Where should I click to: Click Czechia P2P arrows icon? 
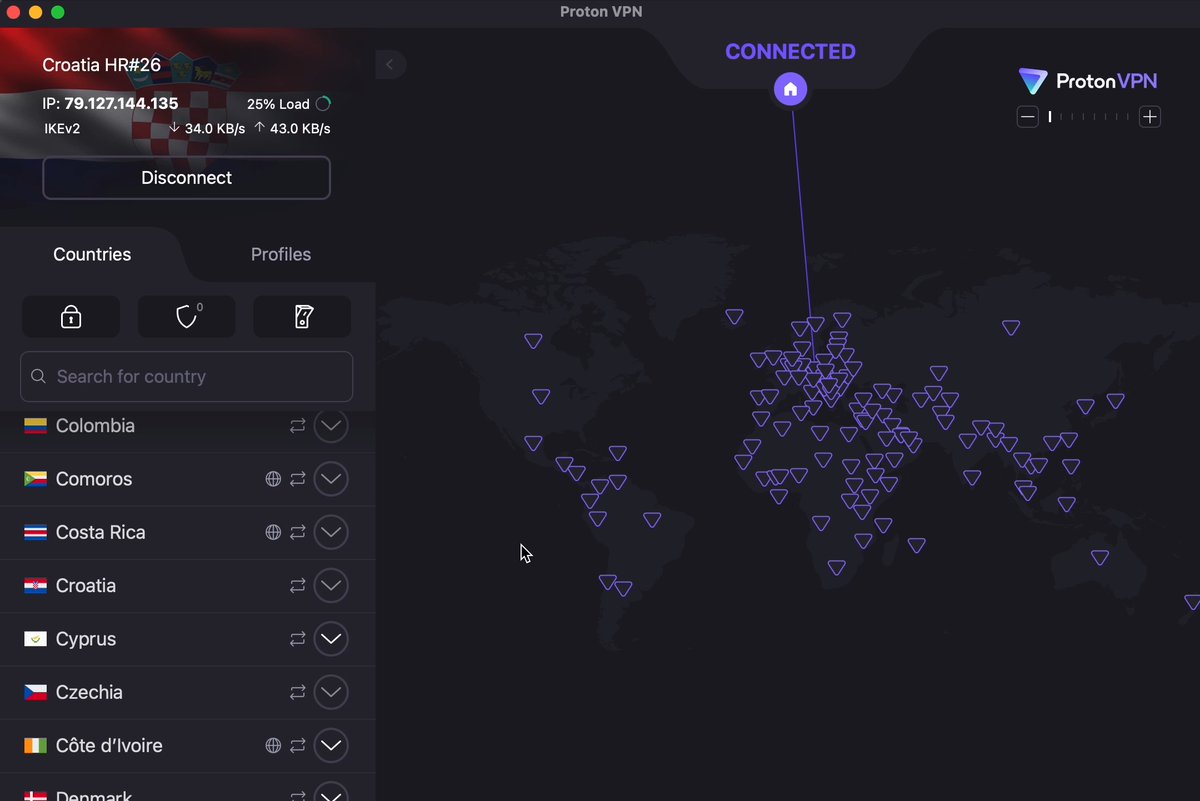coord(298,692)
